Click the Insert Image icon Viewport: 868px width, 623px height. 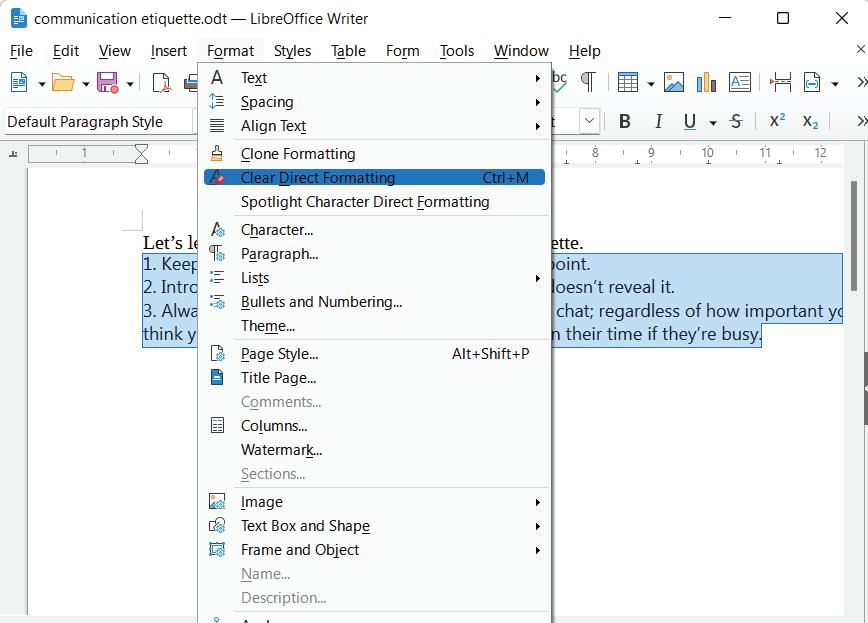673,83
